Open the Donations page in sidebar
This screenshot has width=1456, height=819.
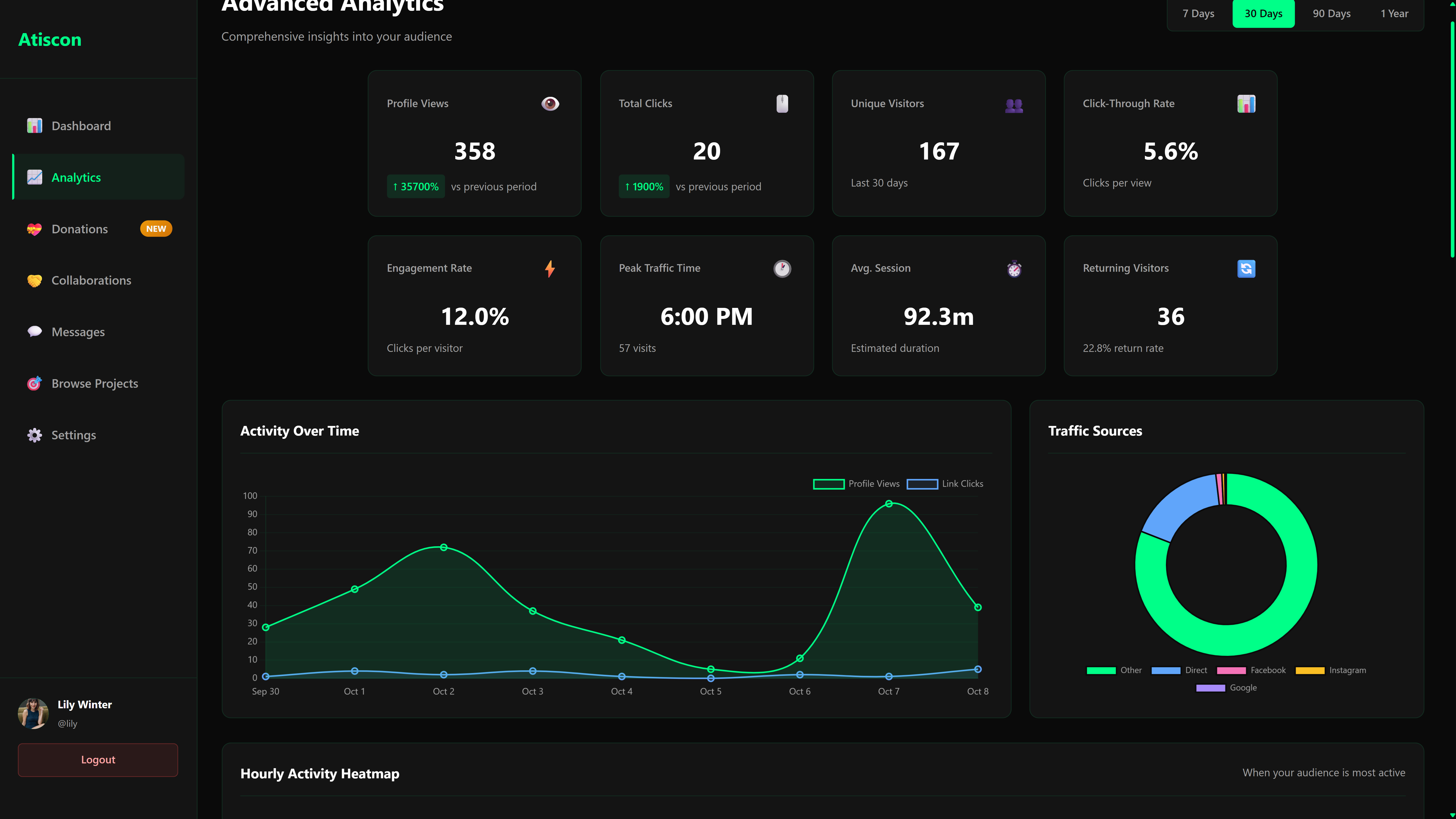click(x=80, y=229)
